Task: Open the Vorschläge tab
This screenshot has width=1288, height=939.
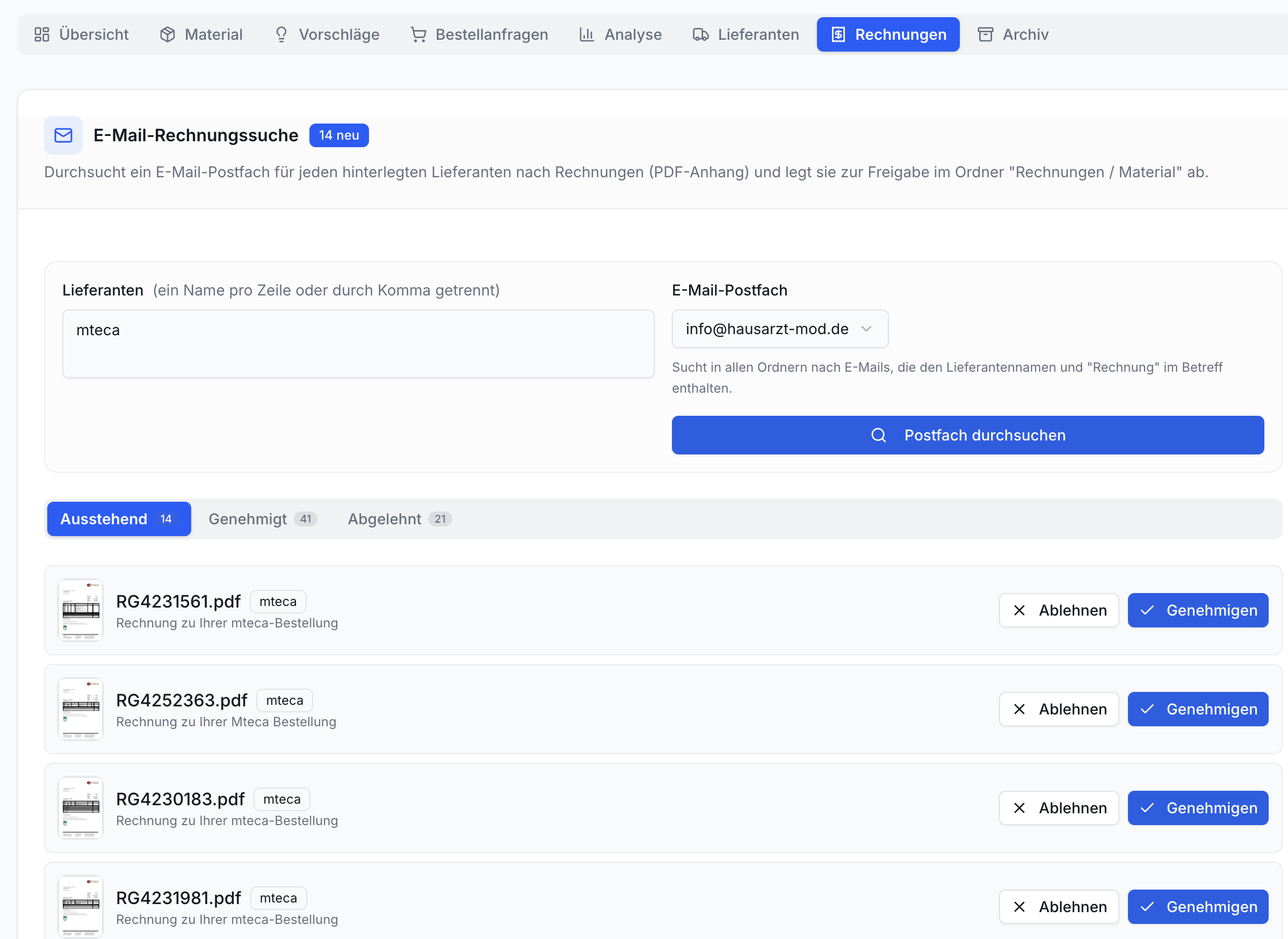Action: (327, 35)
